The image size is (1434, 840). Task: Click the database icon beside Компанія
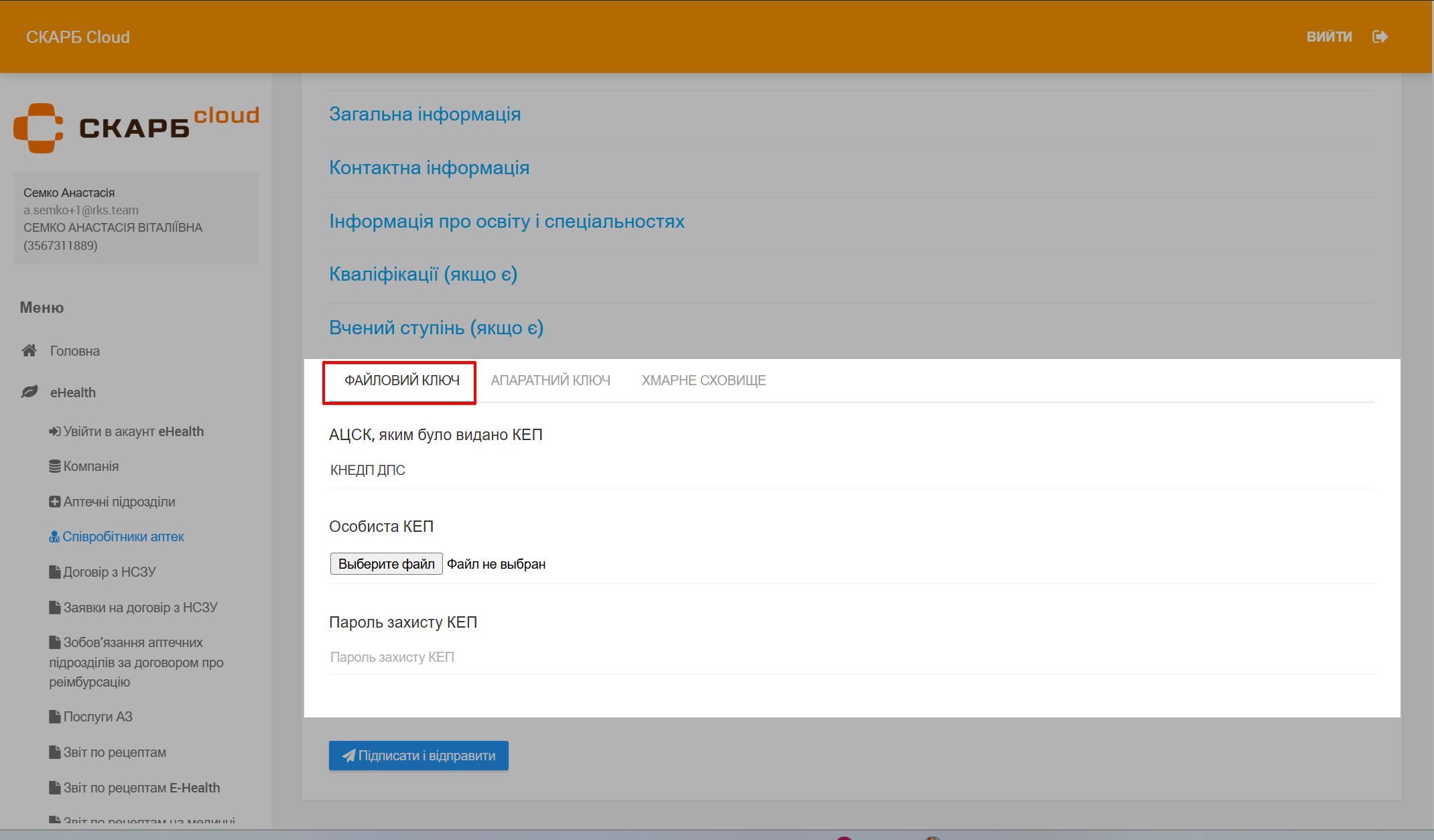click(55, 466)
